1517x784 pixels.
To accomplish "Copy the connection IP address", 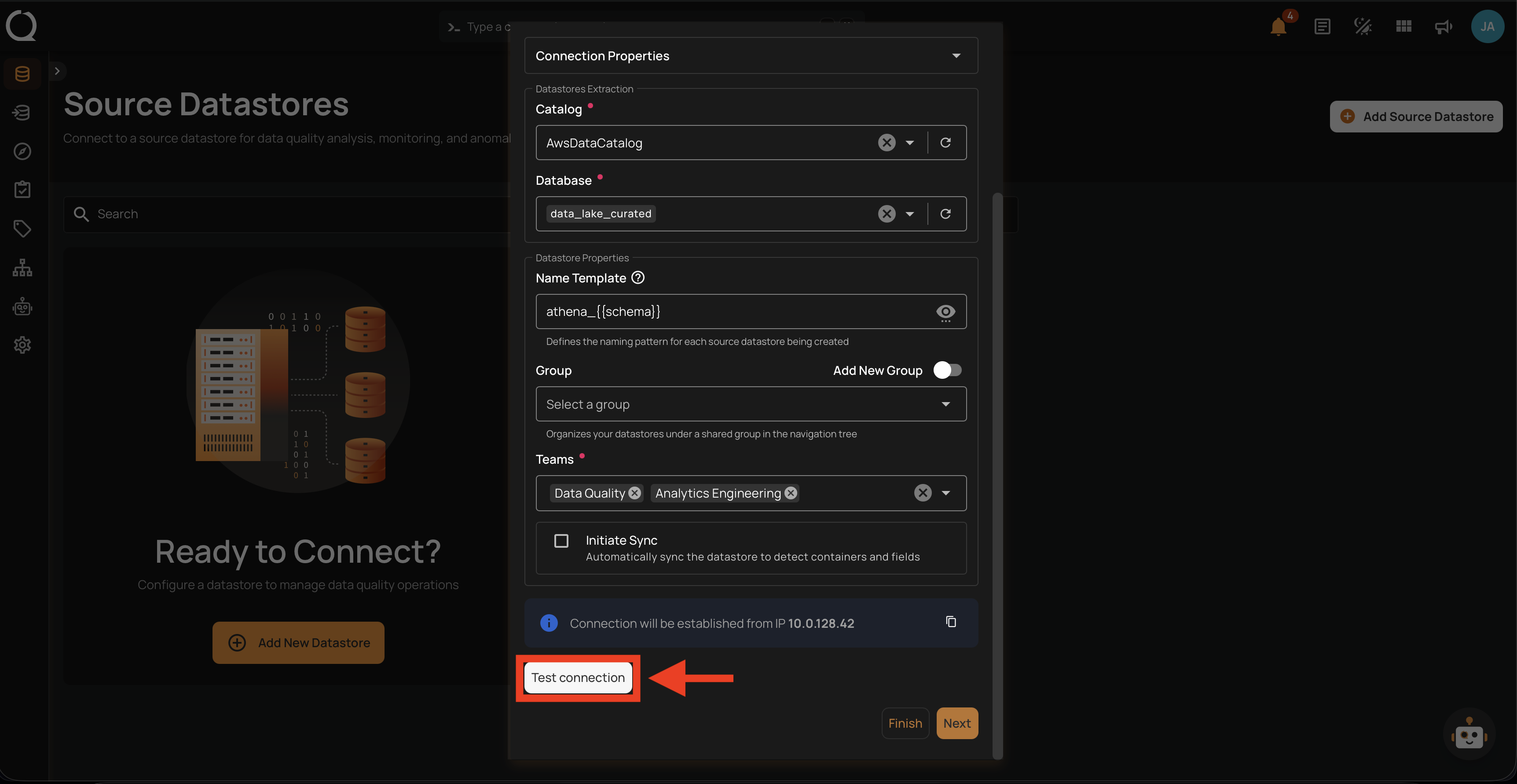I will [950, 622].
